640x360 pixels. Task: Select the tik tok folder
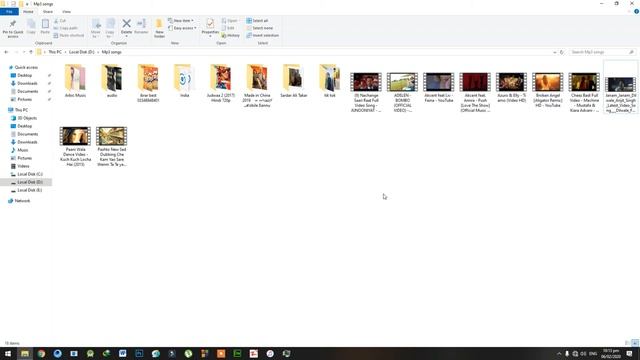[330, 81]
